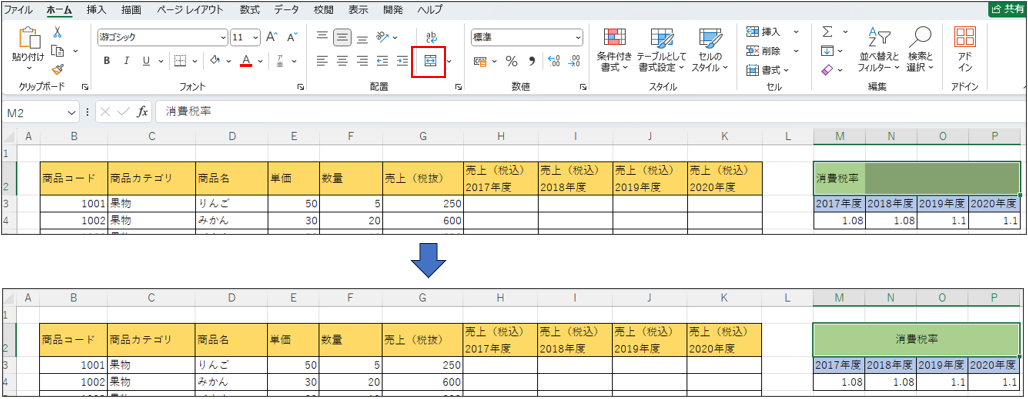The width and height of the screenshot is (1028, 399).
Task: Click the Clear eraser icon
Action: tap(827, 69)
